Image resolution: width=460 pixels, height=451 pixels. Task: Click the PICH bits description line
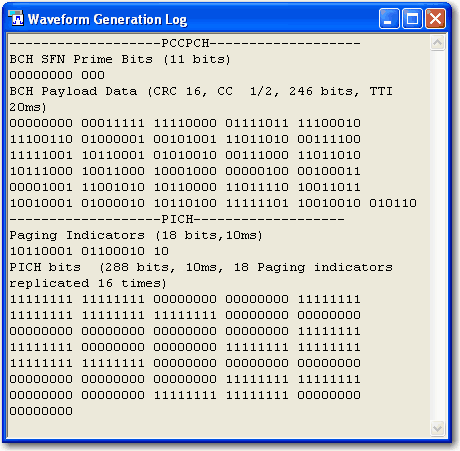[x=201, y=267]
